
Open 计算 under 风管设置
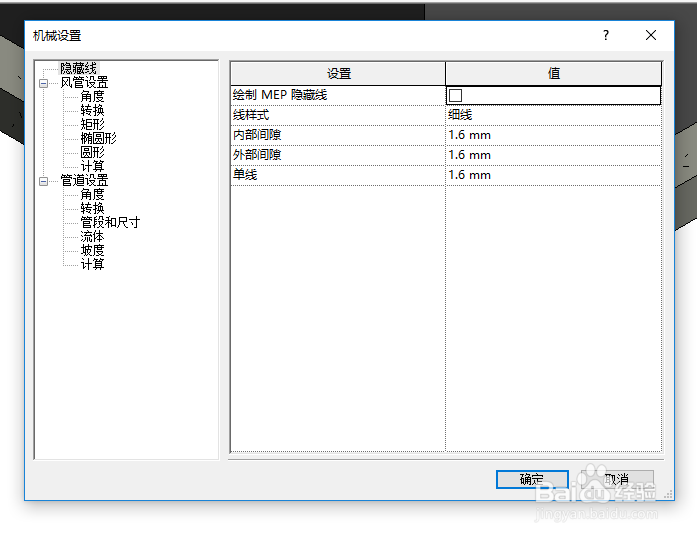92,166
